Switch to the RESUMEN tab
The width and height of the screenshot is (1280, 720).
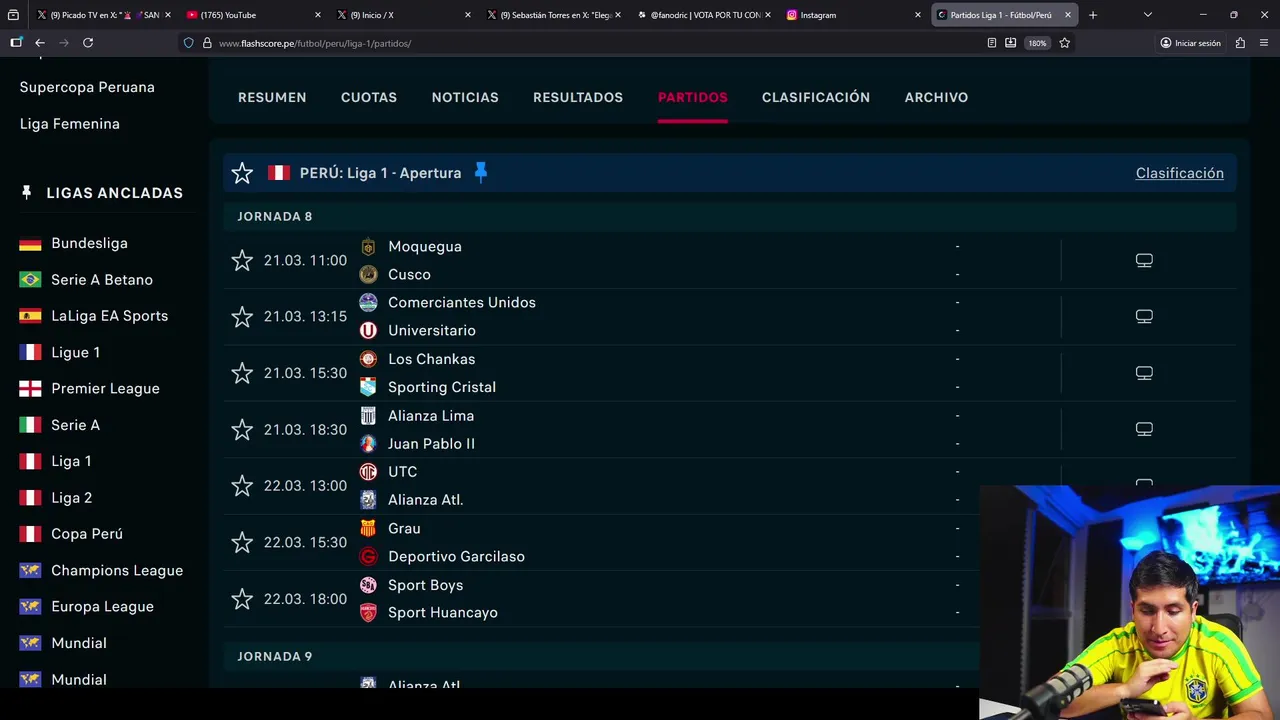272,97
